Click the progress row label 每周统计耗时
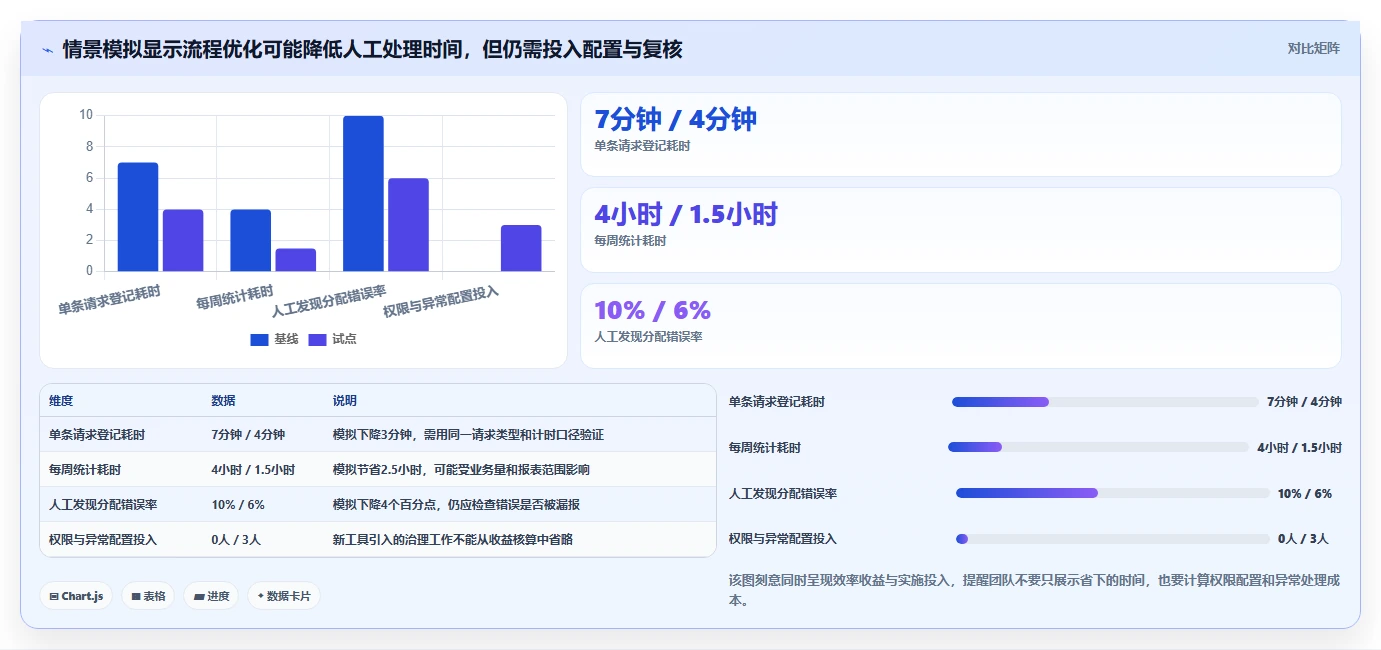 point(765,448)
